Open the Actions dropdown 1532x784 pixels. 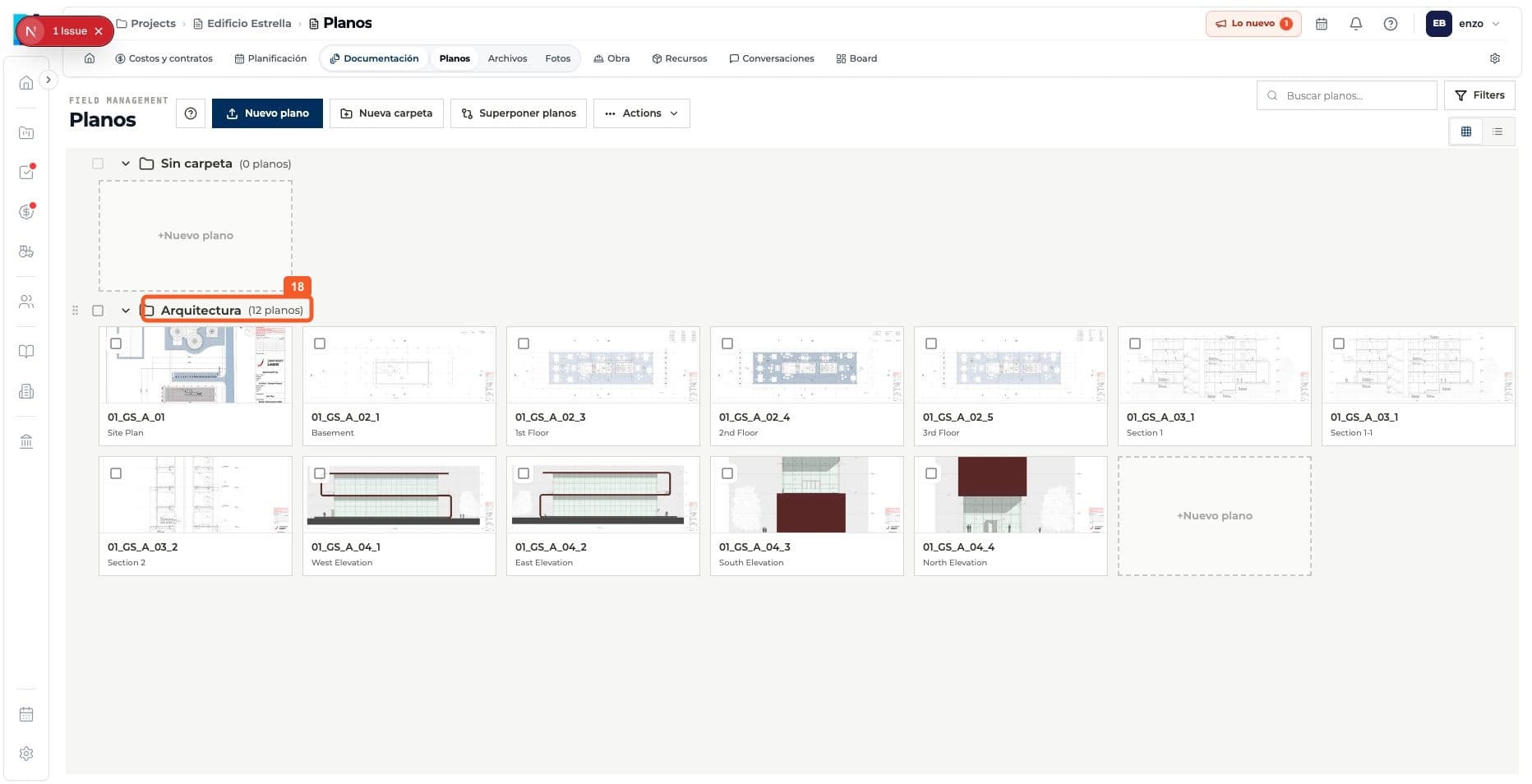point(642,113)
